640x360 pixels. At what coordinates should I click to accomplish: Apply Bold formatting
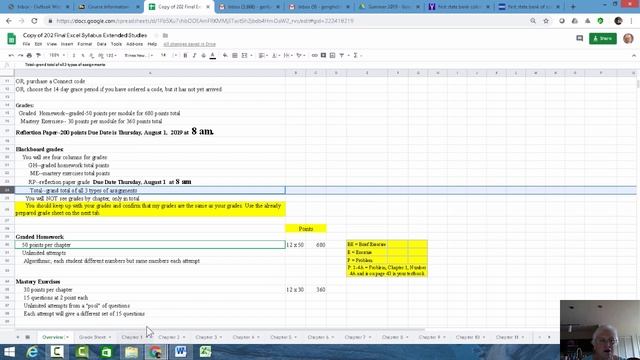(x=185, y=56)
